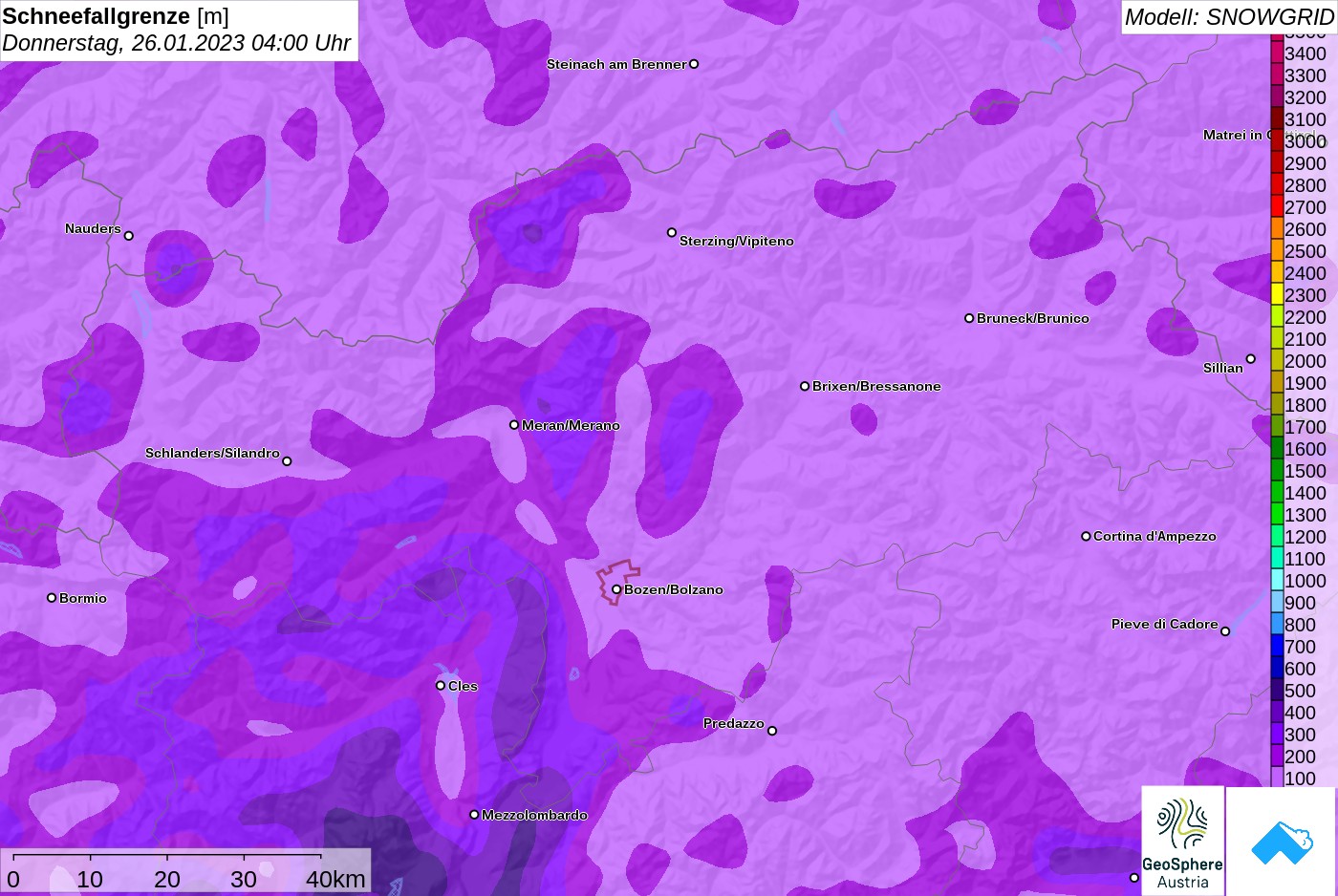Click the Meran/Merano location dot
The image size is (1338, 896).
click(514, 425)
